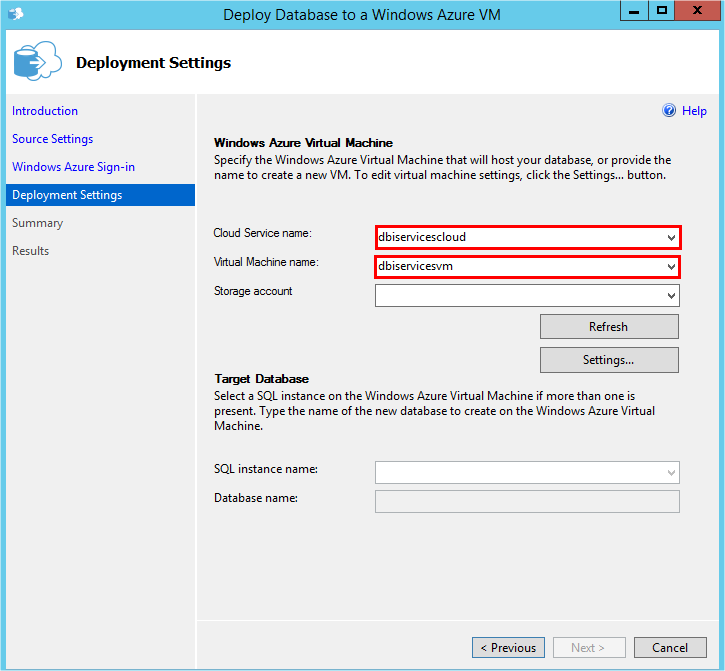Click the Refresh button

pyautogui.click(x=609, y=327)
